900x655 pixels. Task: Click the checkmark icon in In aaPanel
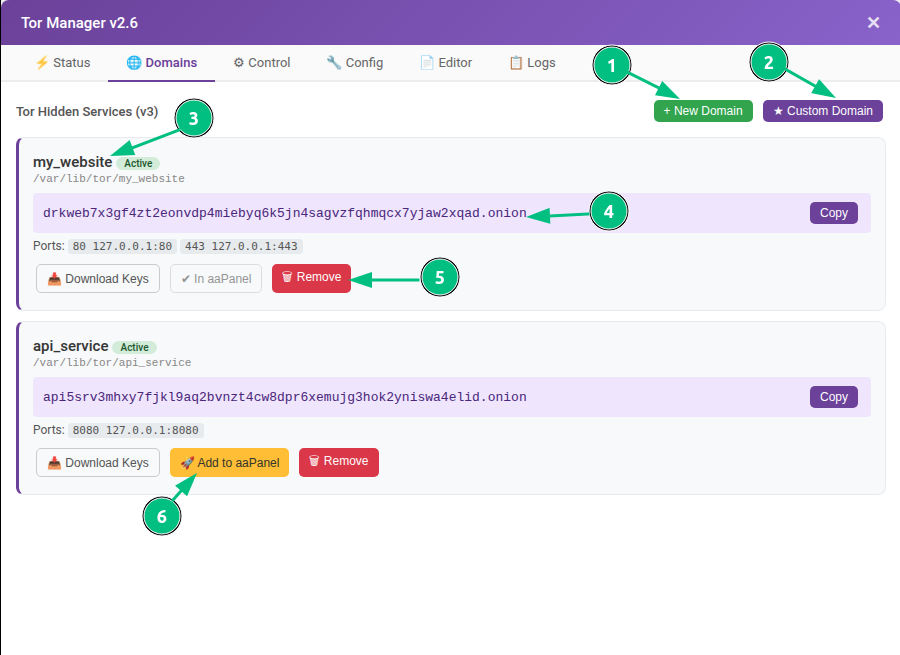coord(185,279)
